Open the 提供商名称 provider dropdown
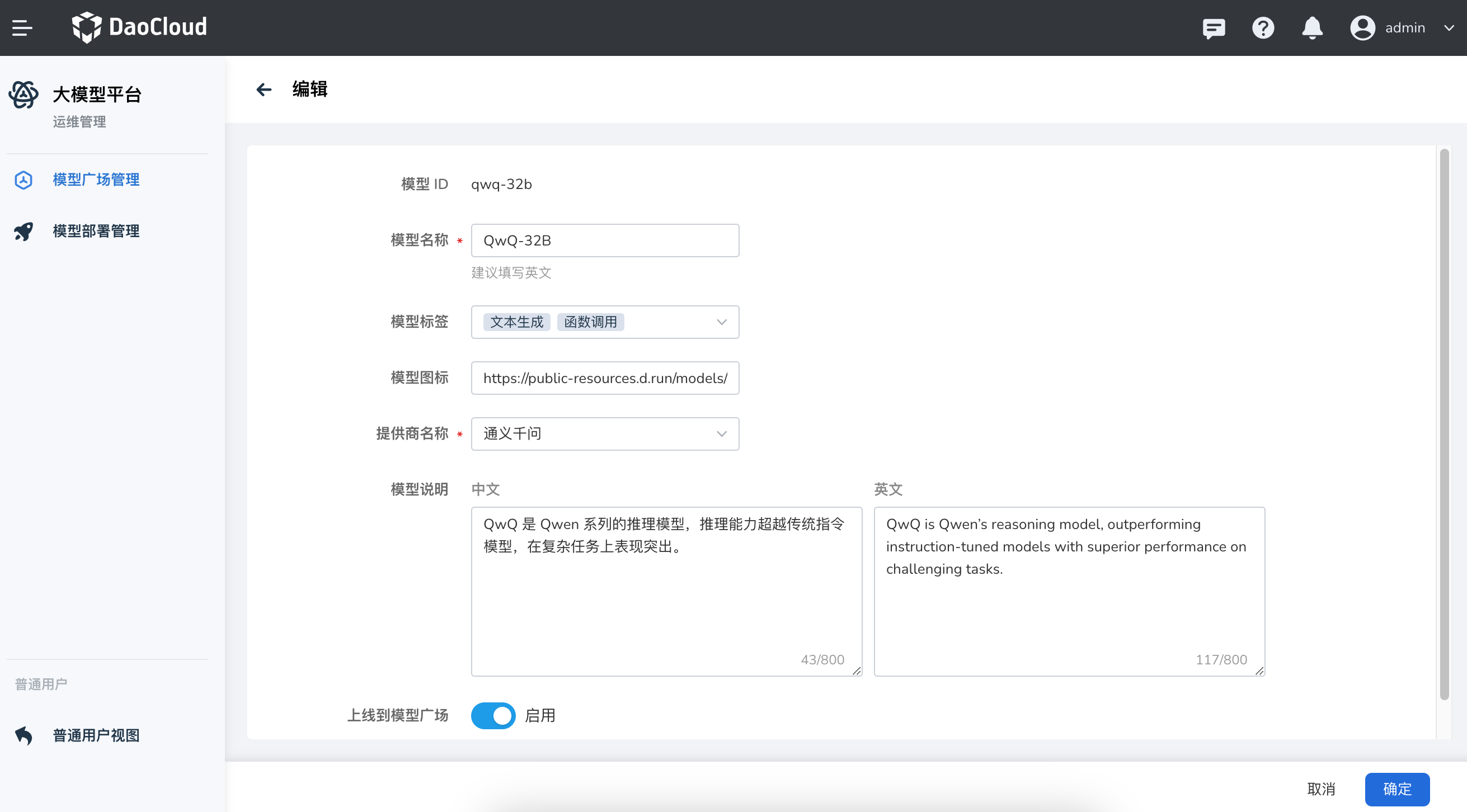The image size is (1467, 812). click(x=722, y=433)
